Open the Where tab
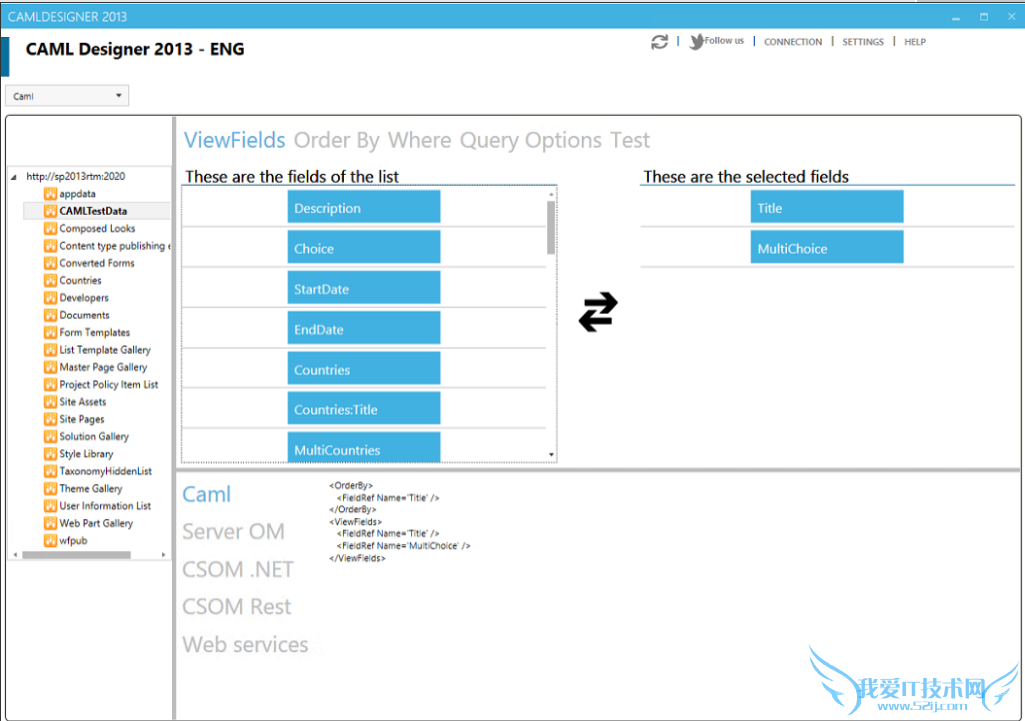The width and height of the screenshot is (1025, 721). 419,140
